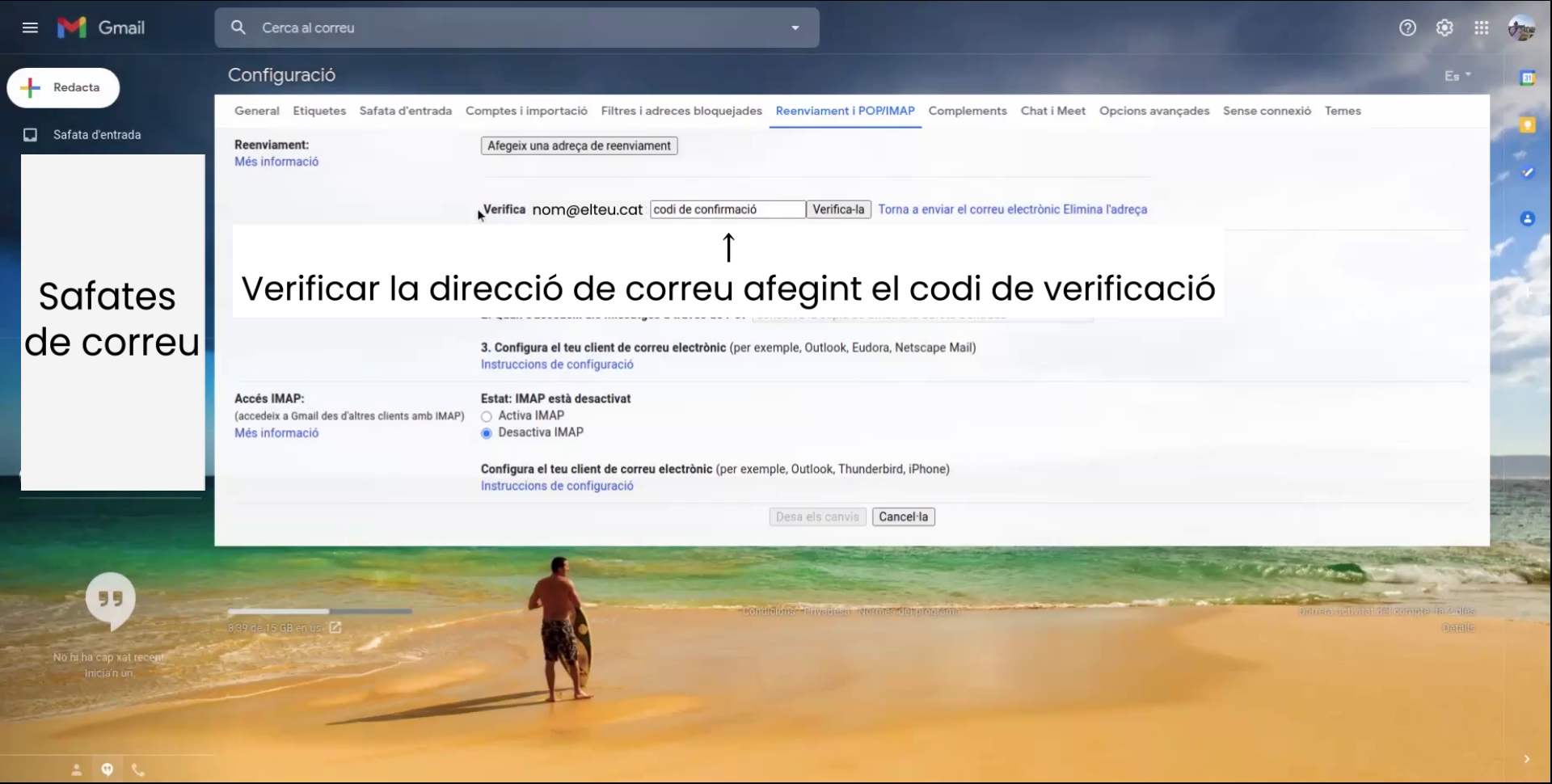The width and height of the screenshot is (1552, 784).
Task: Click the Privadesa footer link
Action: 826,611
